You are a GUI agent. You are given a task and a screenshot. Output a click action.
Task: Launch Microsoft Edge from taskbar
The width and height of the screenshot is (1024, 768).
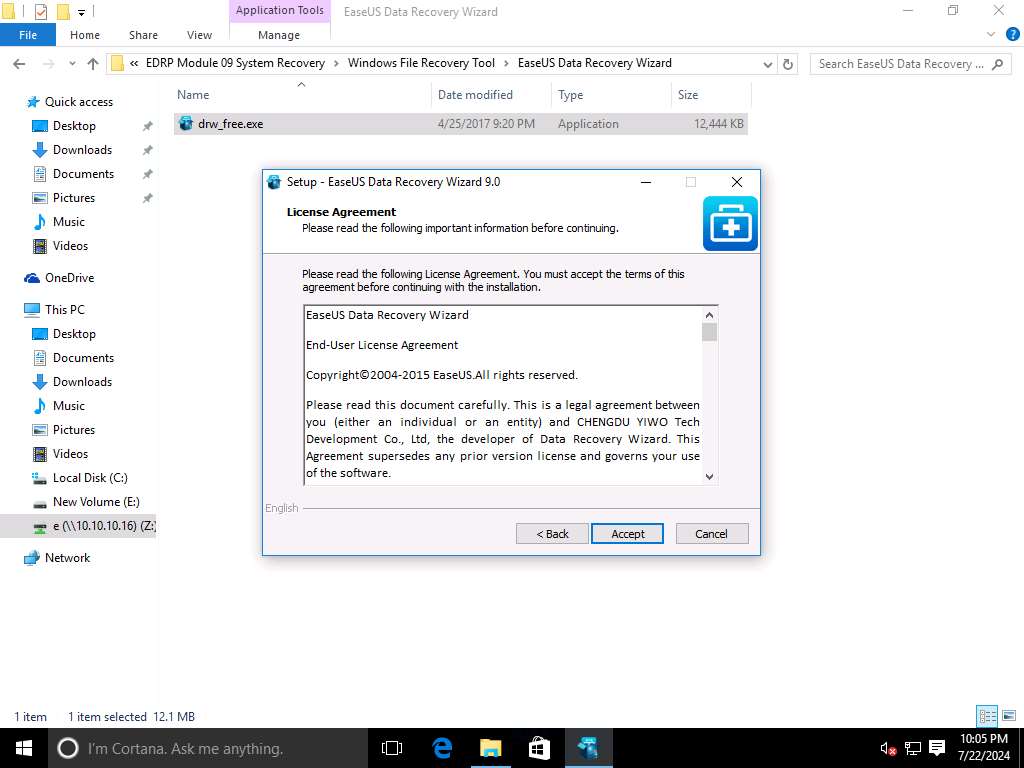pos(442,748)
